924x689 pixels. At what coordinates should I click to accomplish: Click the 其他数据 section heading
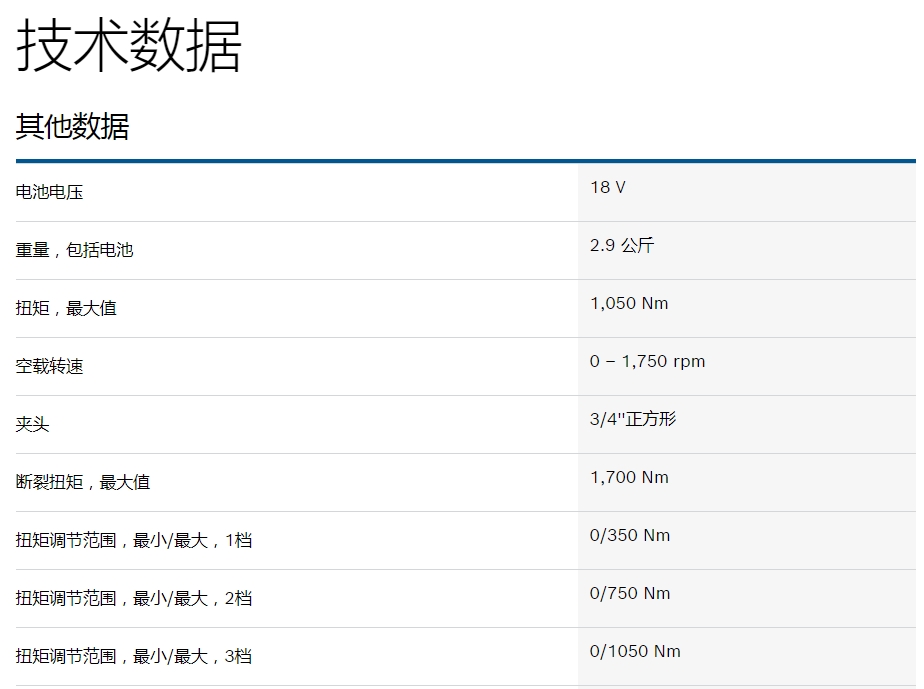pos(72,127)
